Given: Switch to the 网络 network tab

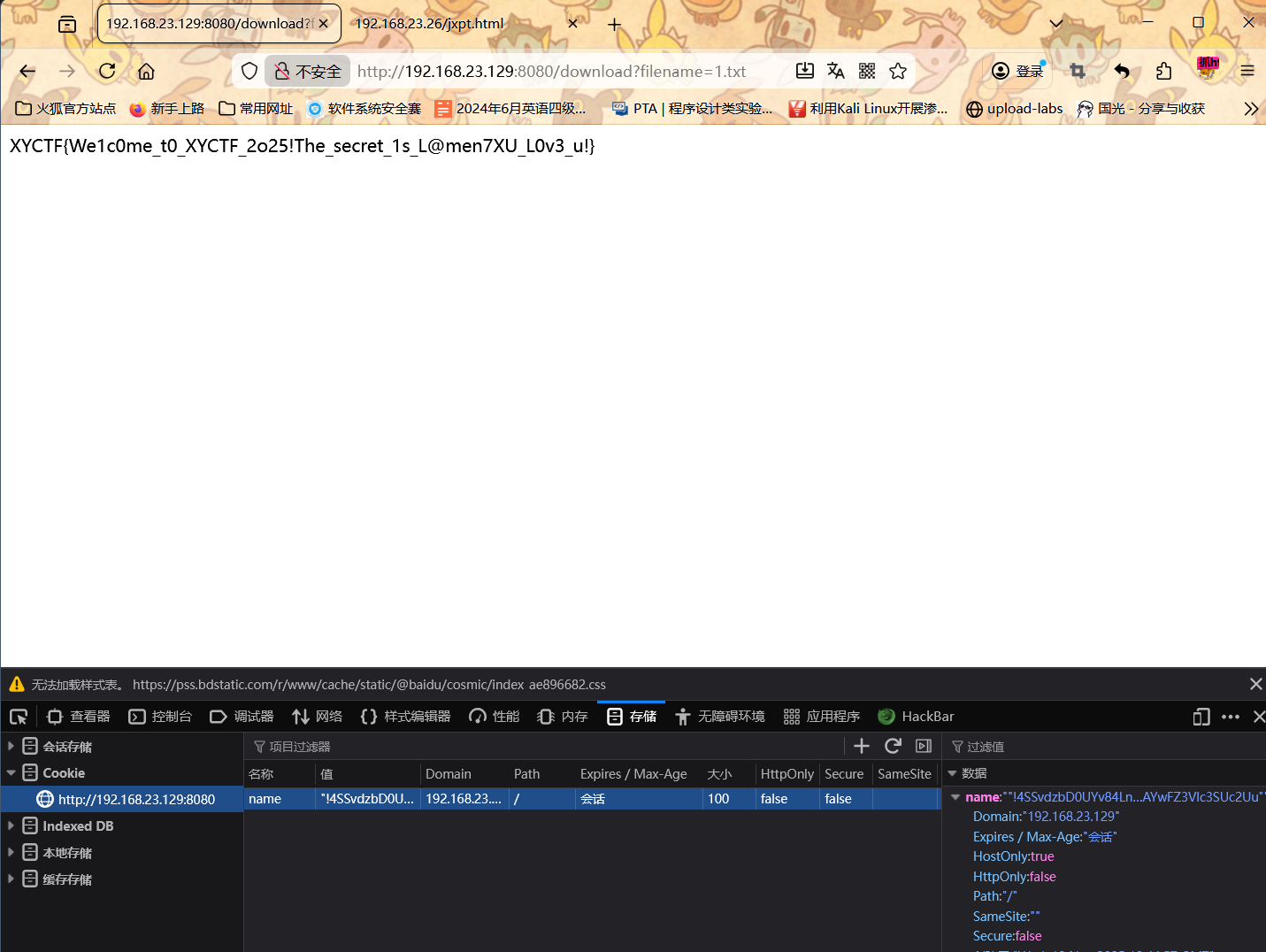Looking at the screenshot, I should (x=318, y=717).
